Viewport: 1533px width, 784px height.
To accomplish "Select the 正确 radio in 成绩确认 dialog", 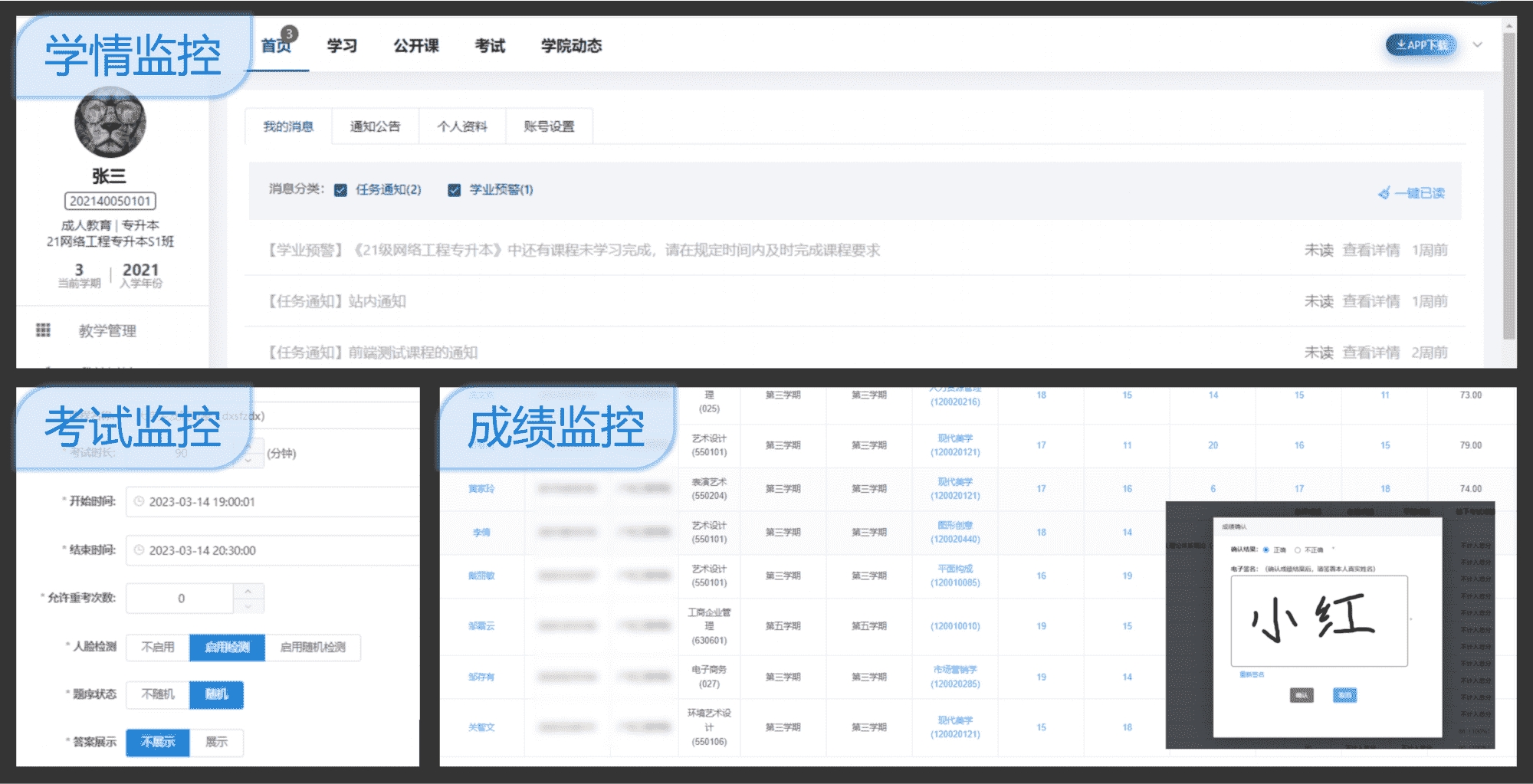I will (1266, 549).
